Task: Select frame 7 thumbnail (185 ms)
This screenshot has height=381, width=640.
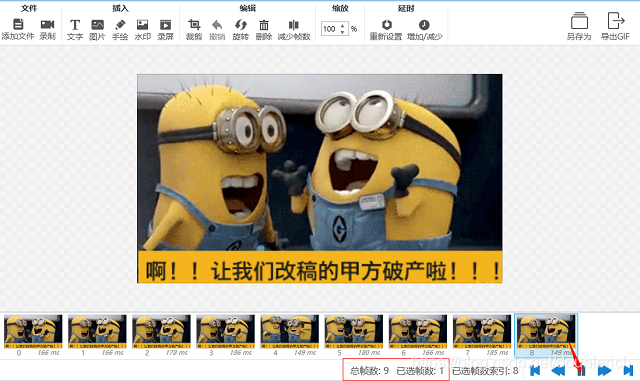Action: click(482, 331)
